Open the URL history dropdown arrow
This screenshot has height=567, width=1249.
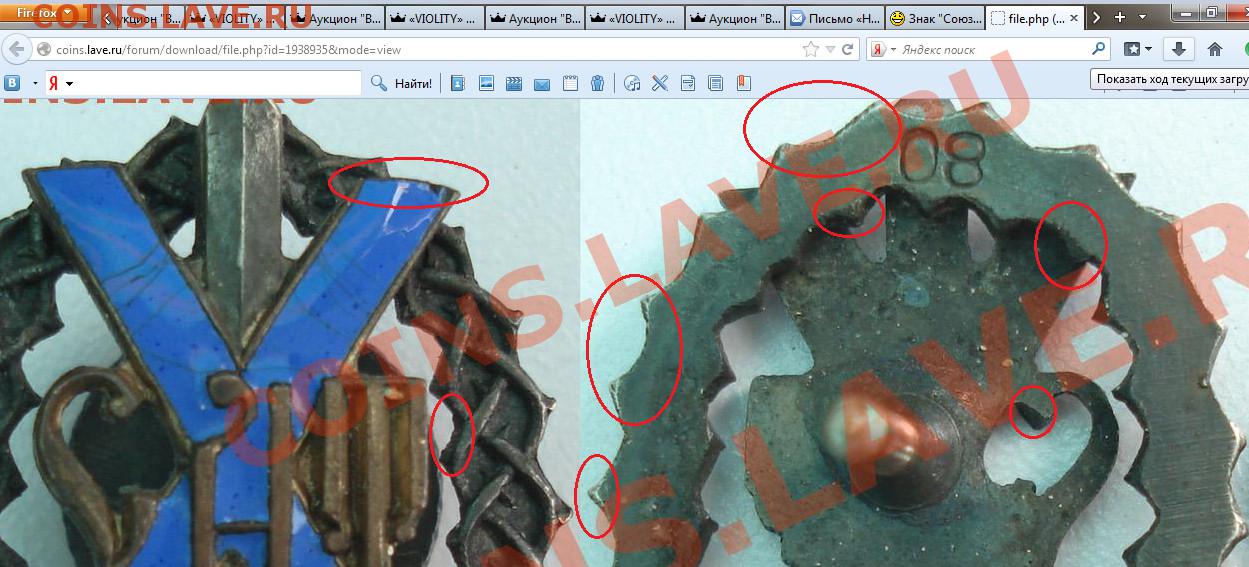(830, 49)
